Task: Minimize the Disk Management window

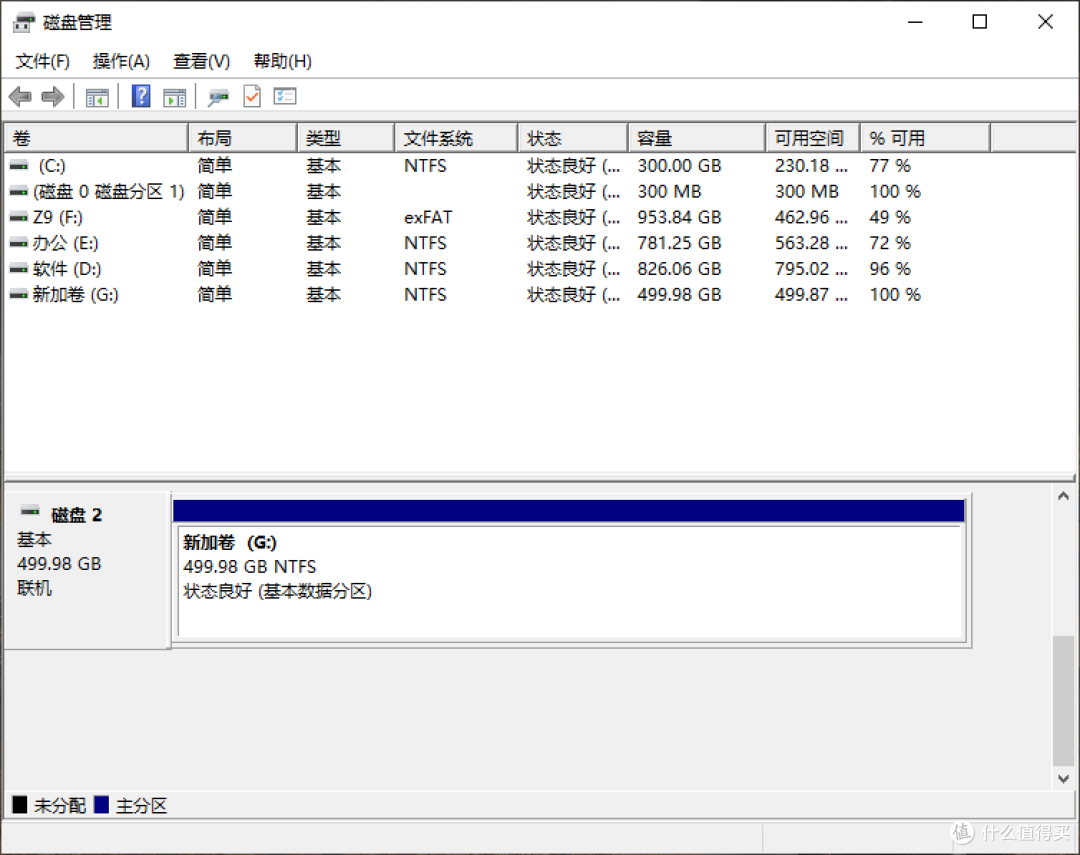Action: click(915, 22)
